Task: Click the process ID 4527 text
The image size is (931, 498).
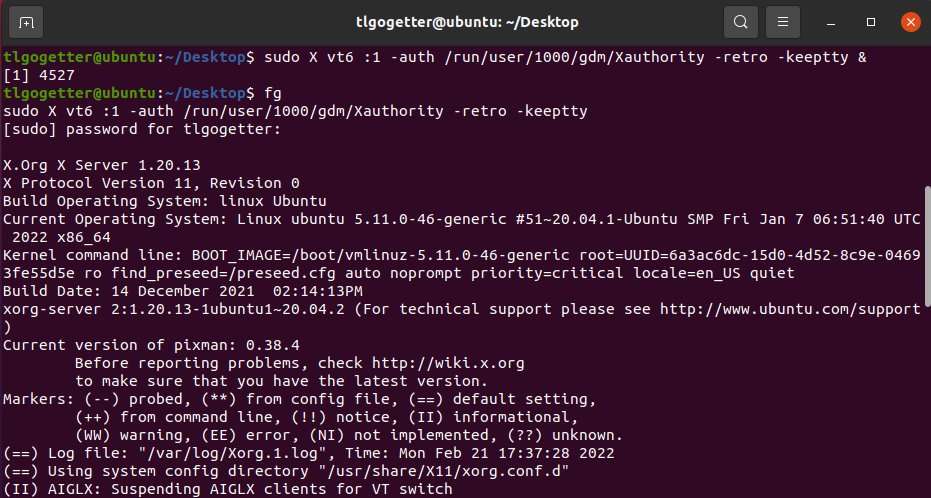Action: pyautogui.click(x=57, y=75)
